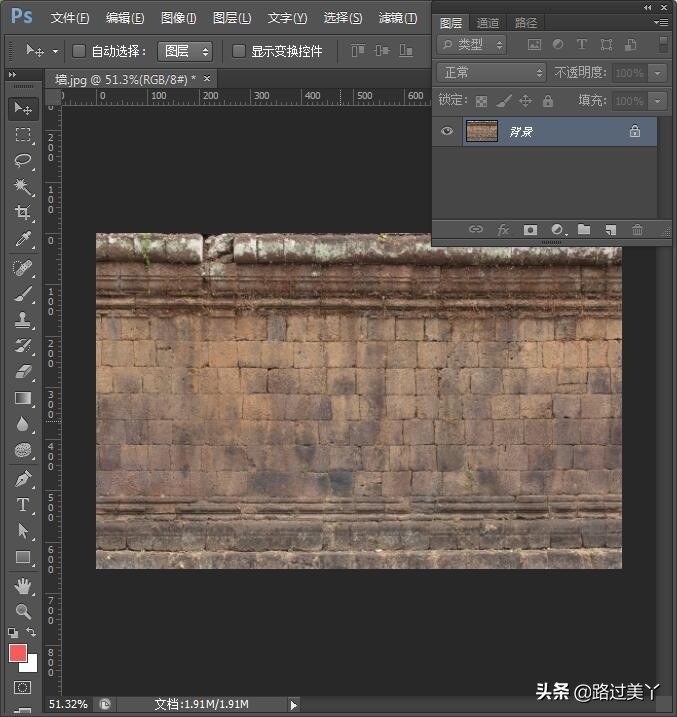
Task: Filter layers by type layers icon
Action: click(581, 44)
